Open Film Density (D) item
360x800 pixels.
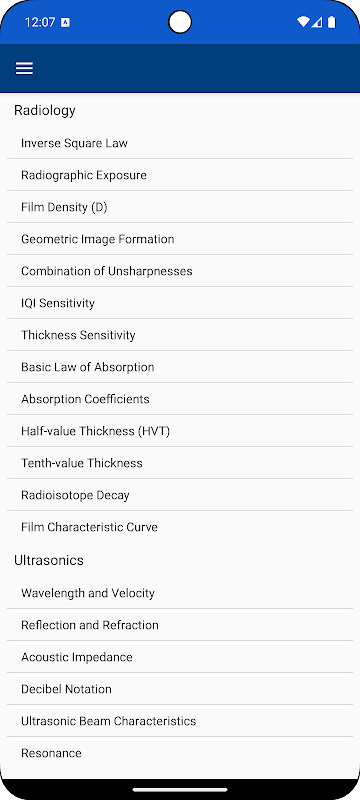click(x=180, y=207)
